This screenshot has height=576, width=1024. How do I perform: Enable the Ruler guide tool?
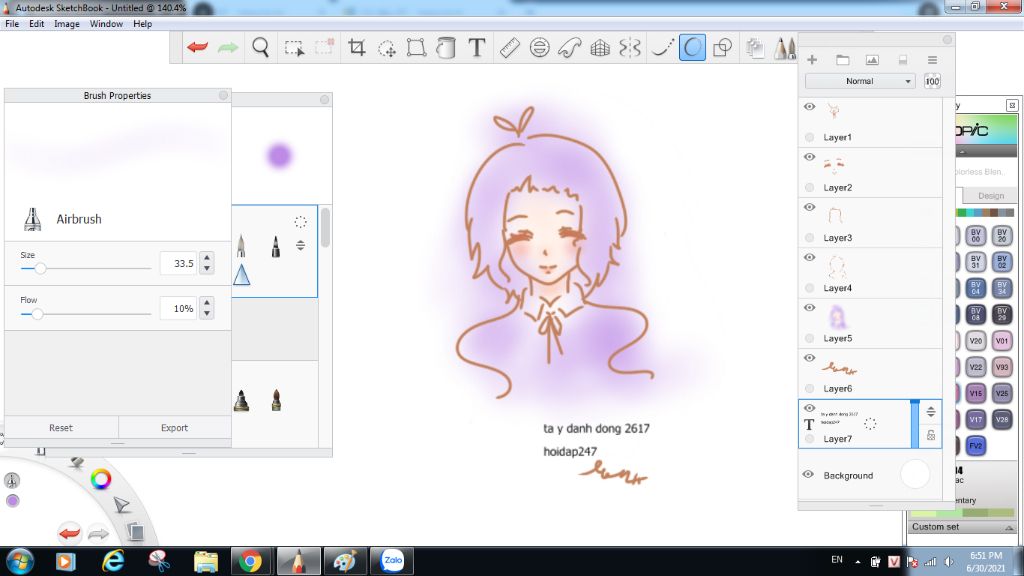tap(509, 48)
